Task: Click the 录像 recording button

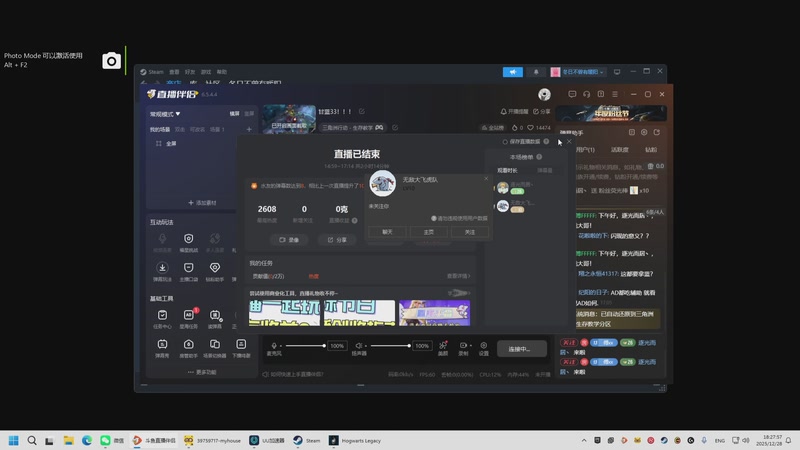Action: click(x=289, y=240)
